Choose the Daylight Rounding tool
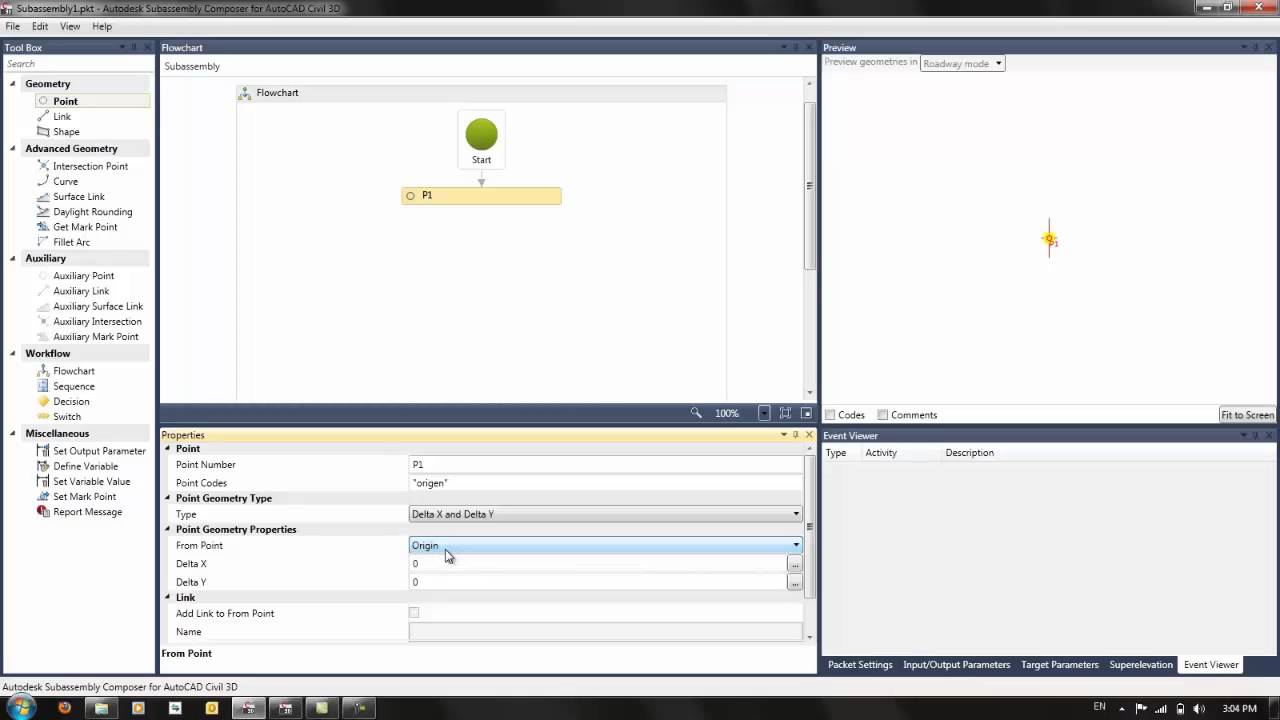The width and height of the screenshot is (1280, 720). pos(92,211)
